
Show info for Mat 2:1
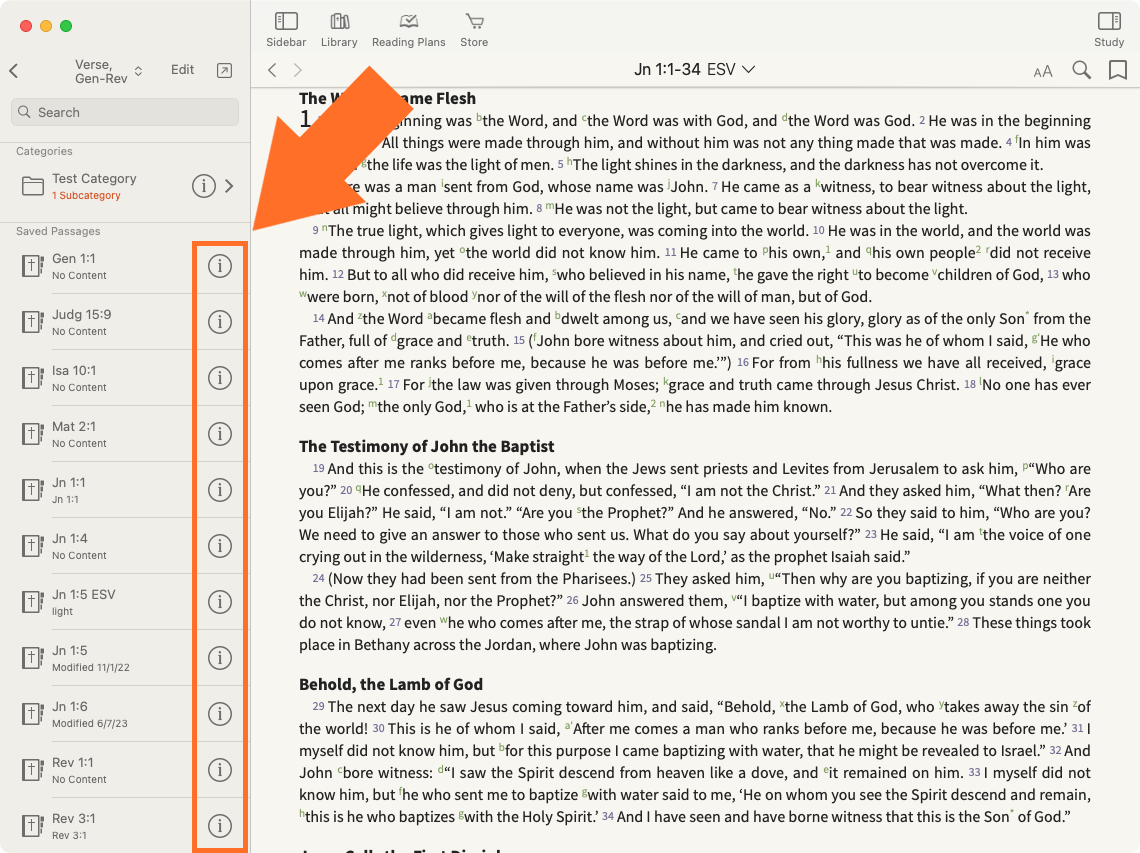tap(220, 434)
